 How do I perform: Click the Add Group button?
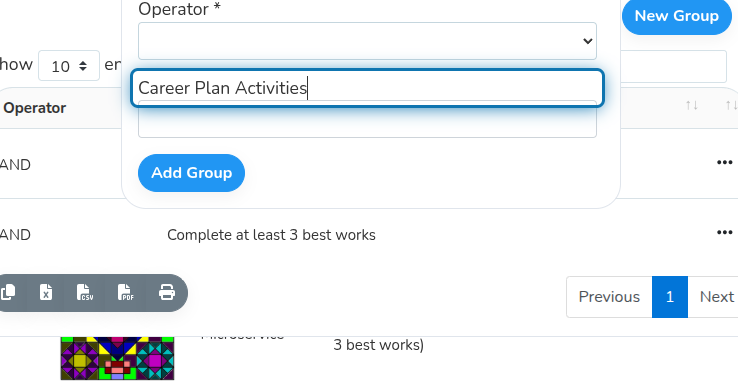191,173
